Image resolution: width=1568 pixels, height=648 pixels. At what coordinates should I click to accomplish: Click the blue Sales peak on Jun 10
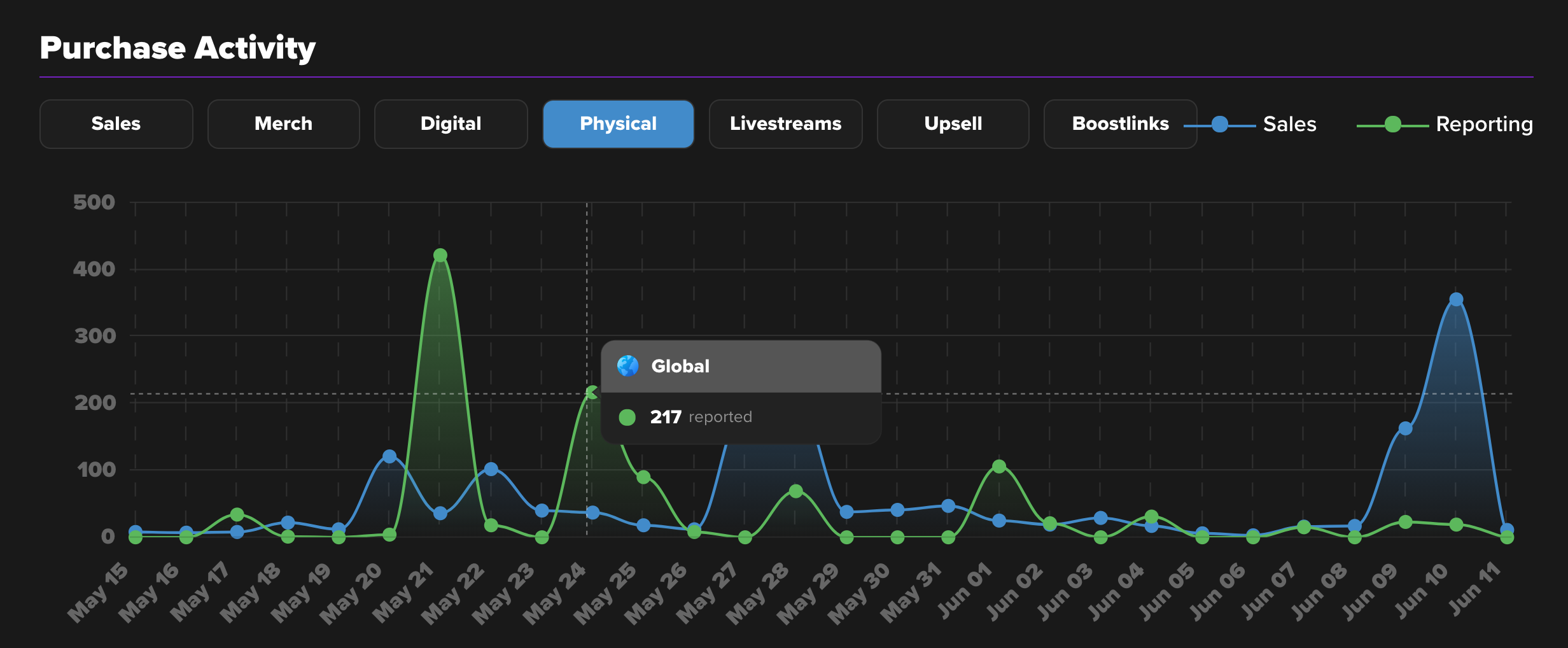tap(1456, 299)
